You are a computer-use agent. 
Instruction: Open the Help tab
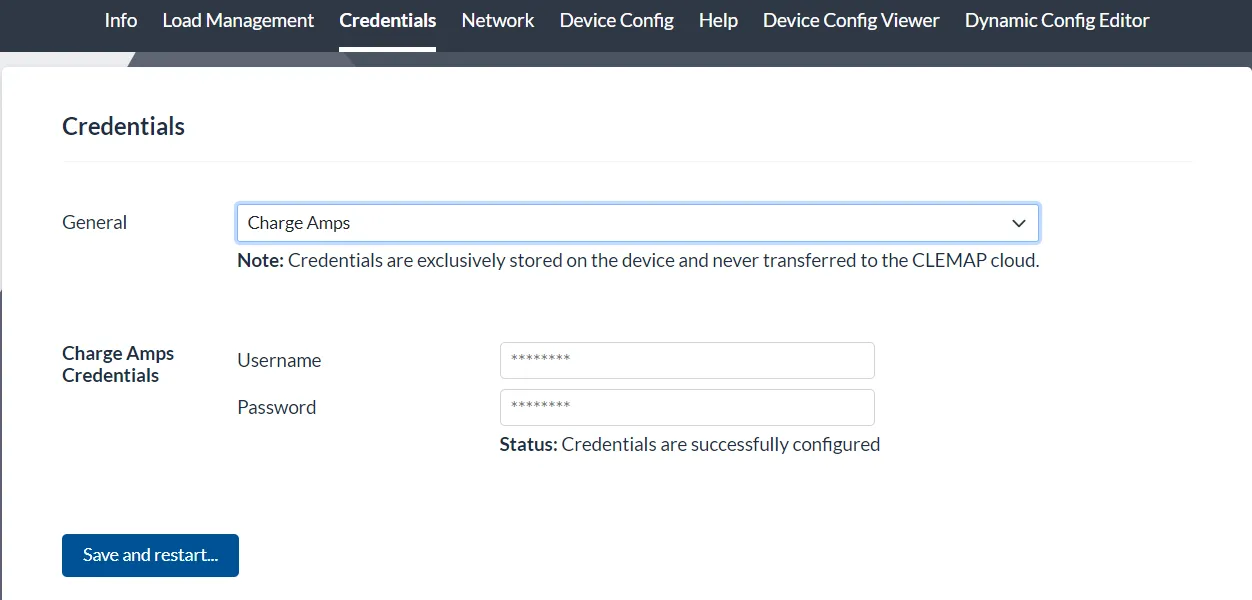(718, 20)
